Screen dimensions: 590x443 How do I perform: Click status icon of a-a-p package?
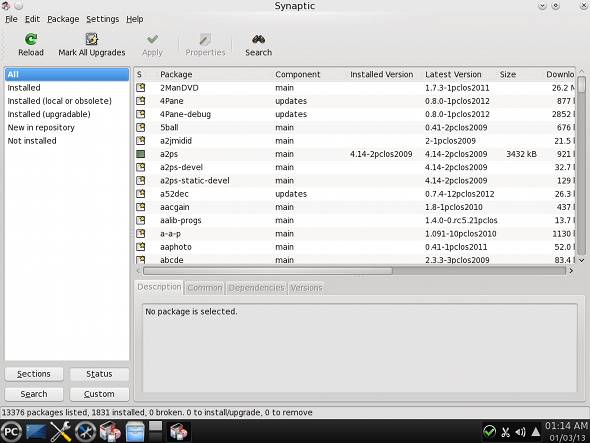pyautogui.click(x=141, y=234)
